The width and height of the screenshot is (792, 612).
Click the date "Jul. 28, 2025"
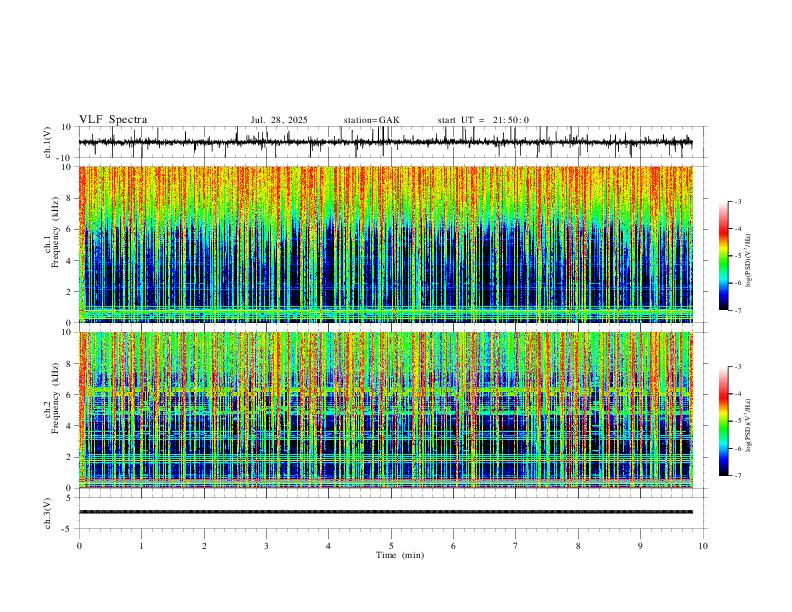279,120
